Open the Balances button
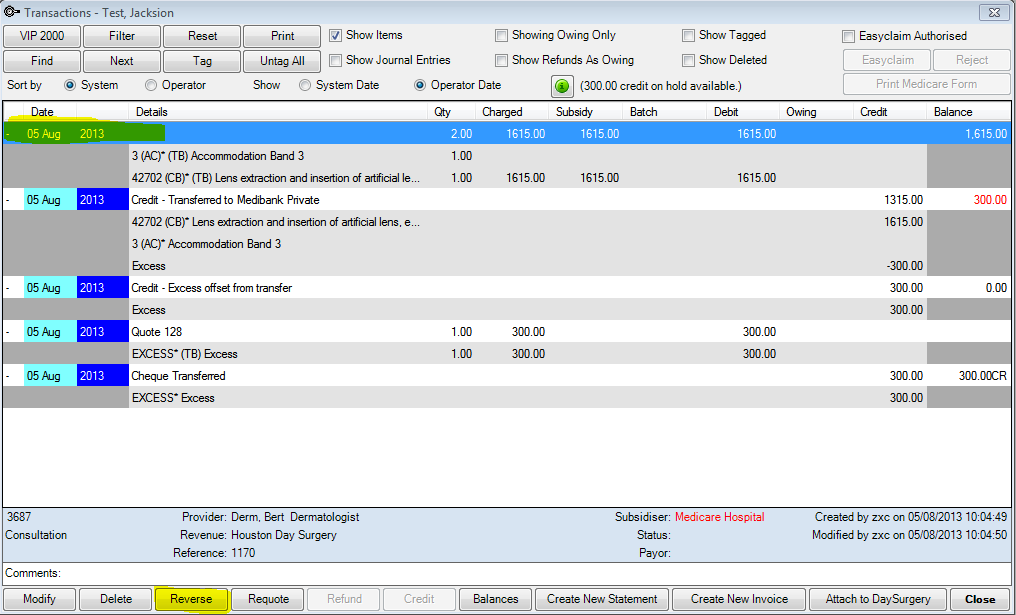 pos(496,599)
